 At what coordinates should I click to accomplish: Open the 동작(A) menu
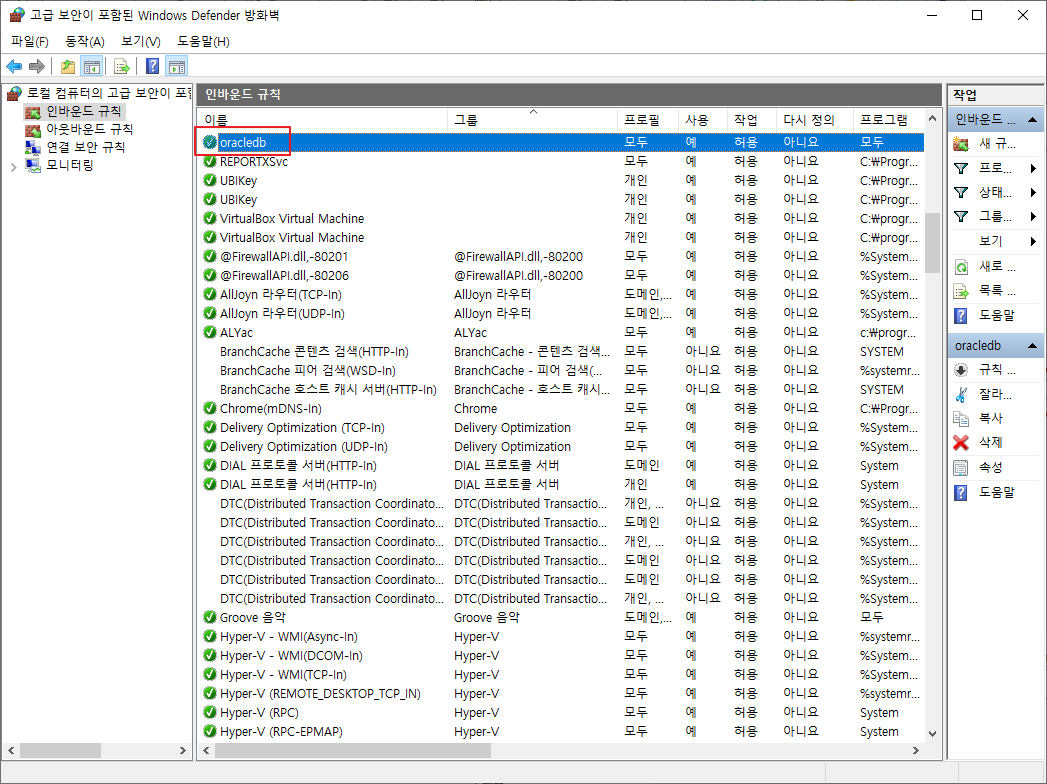(85, 41)
